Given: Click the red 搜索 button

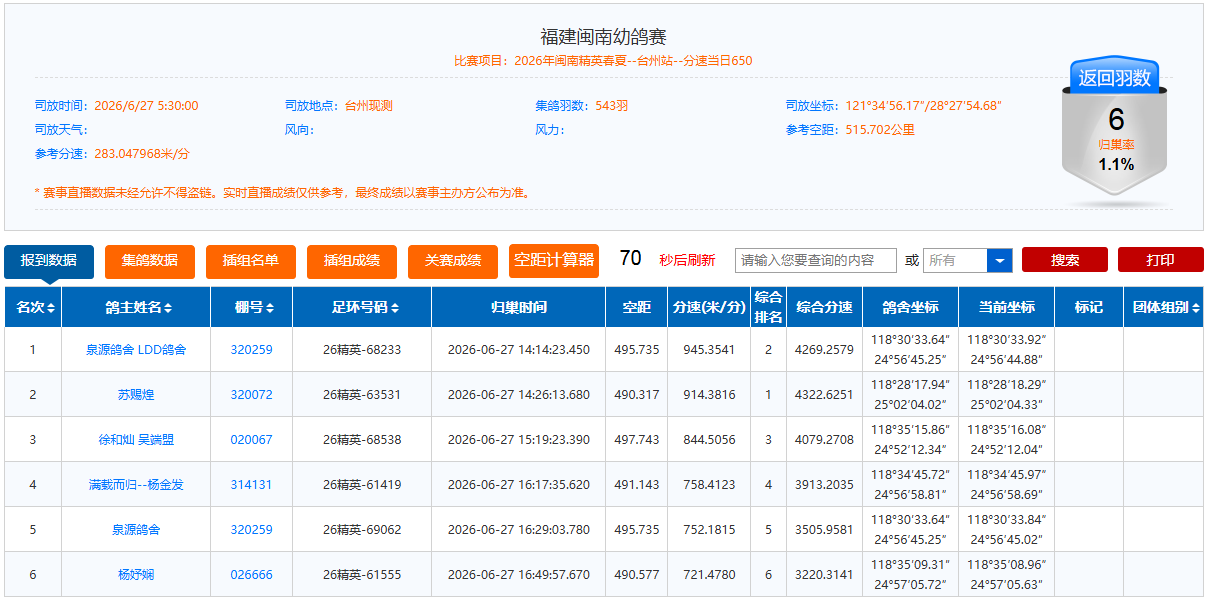Looking at the screenshot, I should tap(1065, 260).
